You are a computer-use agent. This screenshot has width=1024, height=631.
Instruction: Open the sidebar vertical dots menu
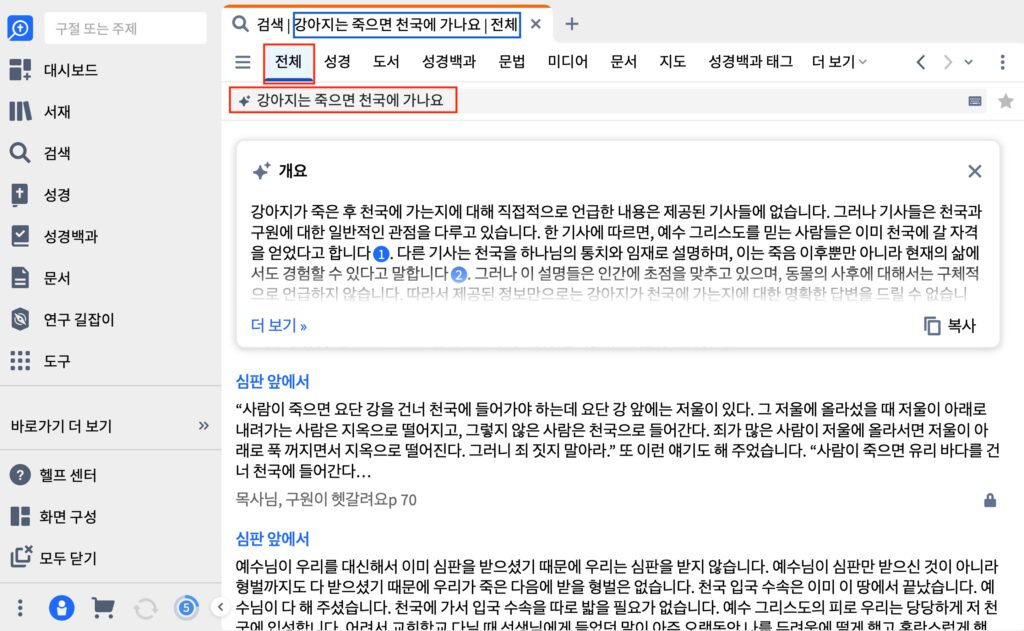pyautogui.click(x=20, y=608)
